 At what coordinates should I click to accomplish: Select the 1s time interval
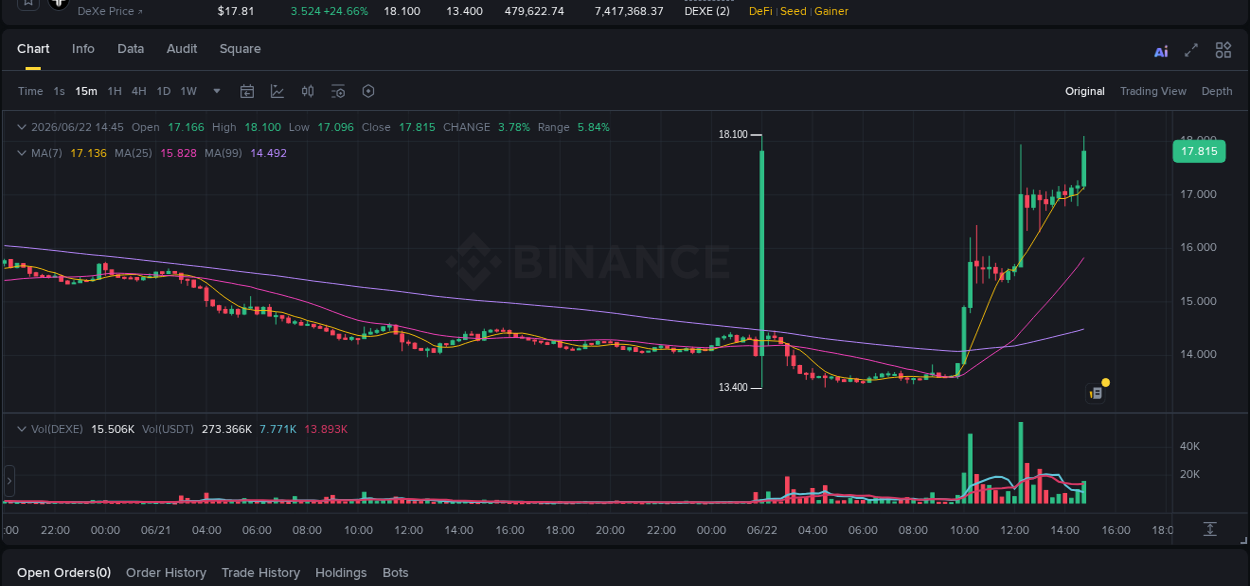point(59,91)
